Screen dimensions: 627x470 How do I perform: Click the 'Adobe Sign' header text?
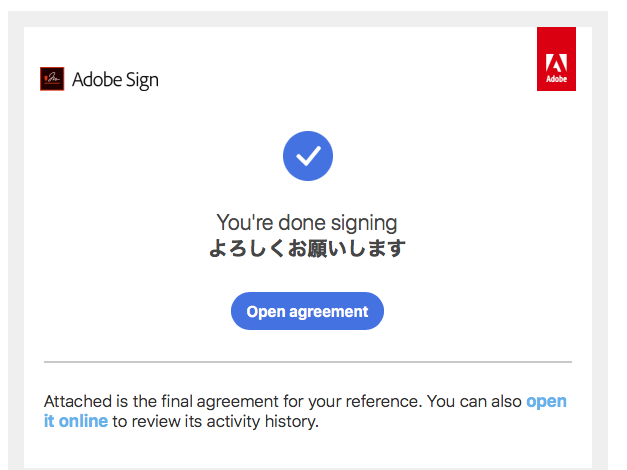click(x=115, y=80)
